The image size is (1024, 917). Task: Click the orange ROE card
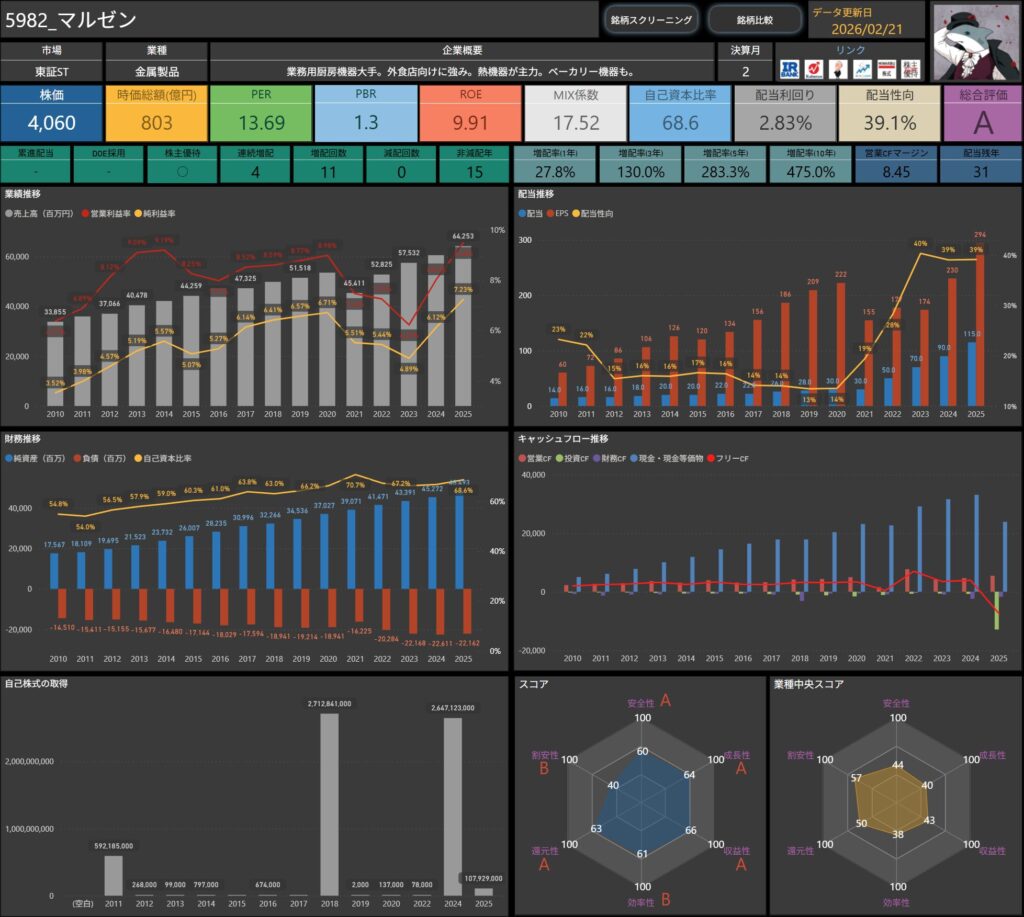pyautogui.click(x=470, y=113)
